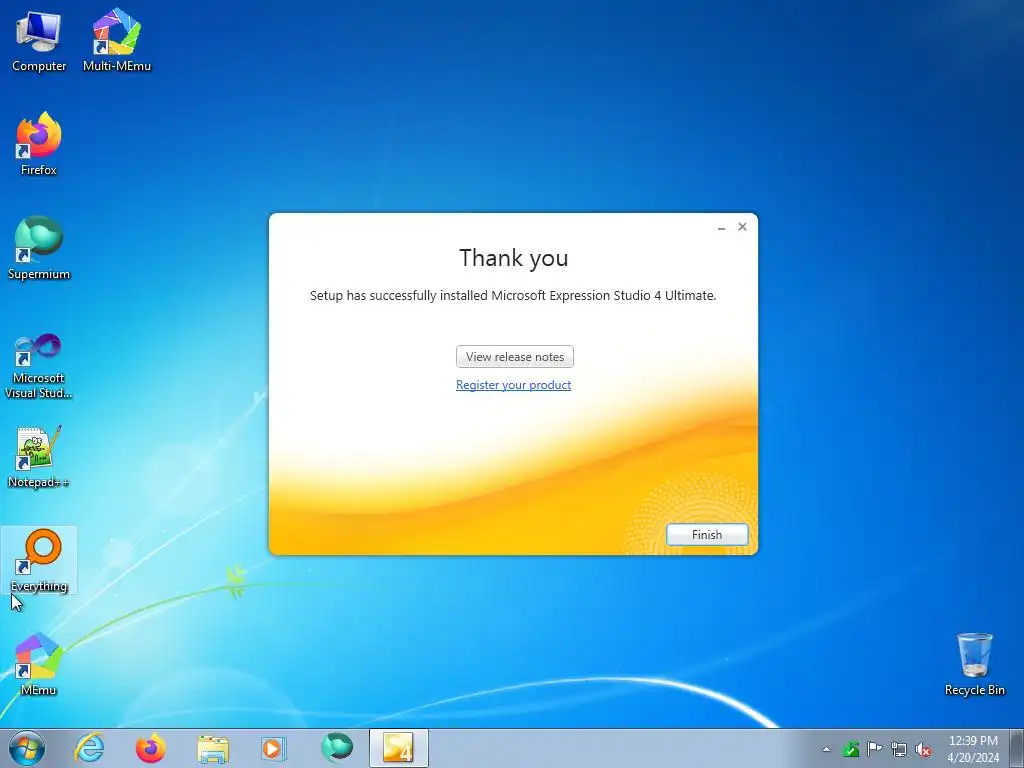Select the Recycle Bin icon
Viewport: 1024px width, 768px height.
pos(974,664)
